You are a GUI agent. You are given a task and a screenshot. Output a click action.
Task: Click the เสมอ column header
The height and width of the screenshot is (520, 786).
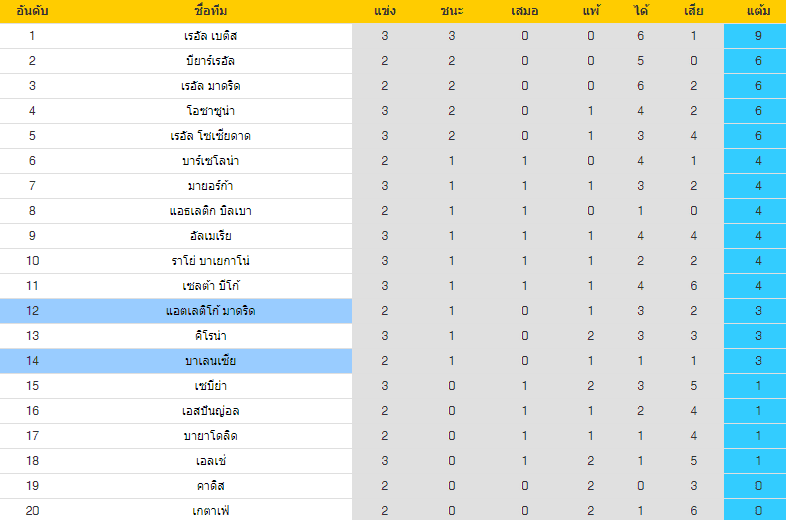point(524,11)
